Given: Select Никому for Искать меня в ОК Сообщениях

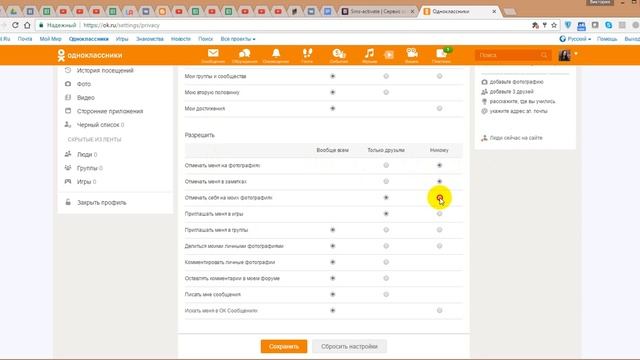Looking at the screenshot, I should (439, 311).
